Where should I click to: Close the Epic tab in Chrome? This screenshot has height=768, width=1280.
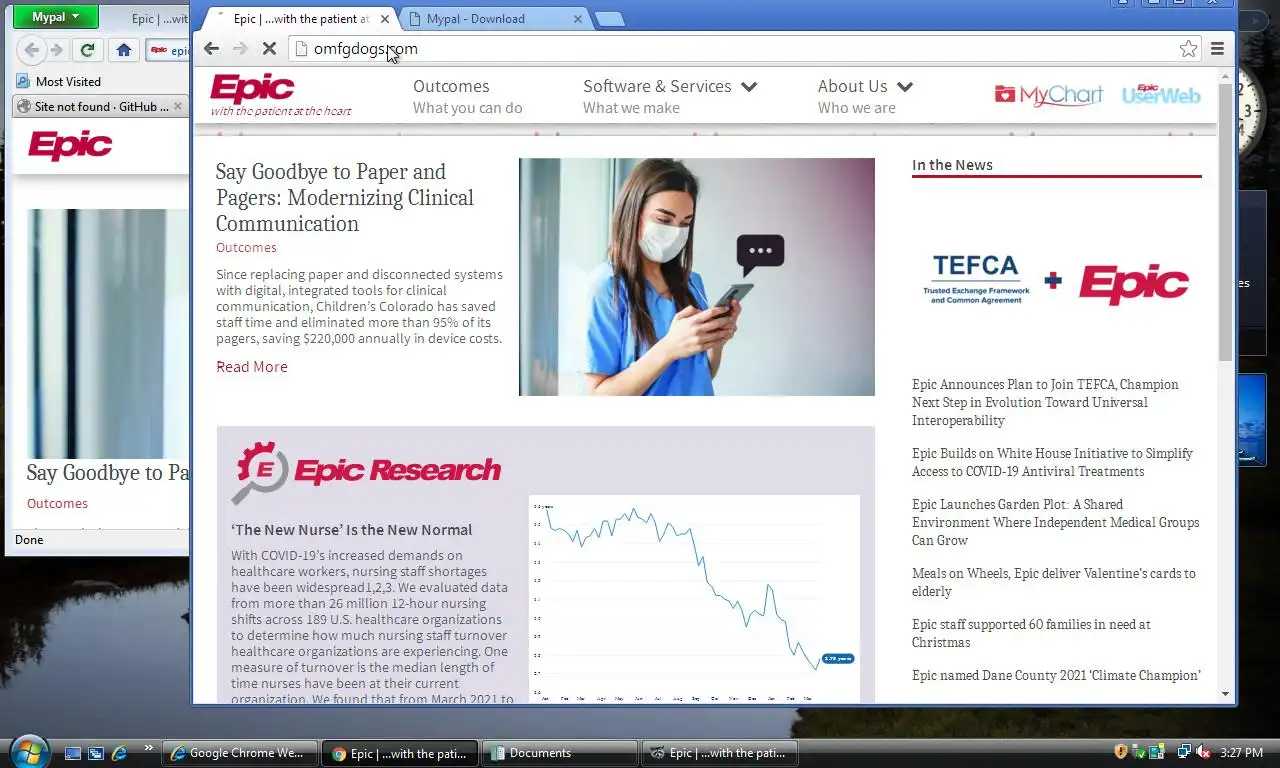(385, 19)
